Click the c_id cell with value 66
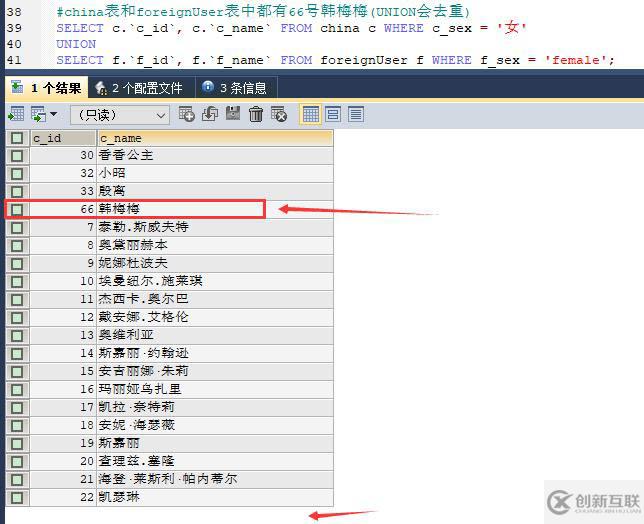 63,209
